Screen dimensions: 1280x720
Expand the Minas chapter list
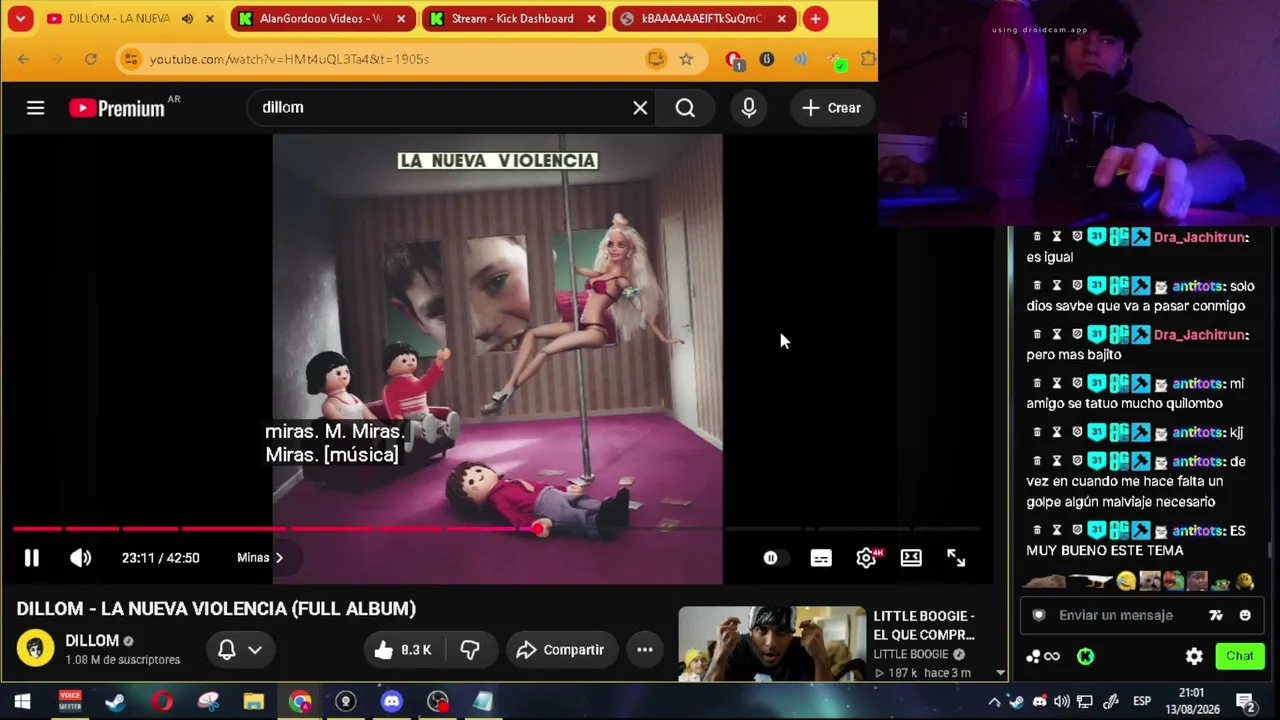260,558
